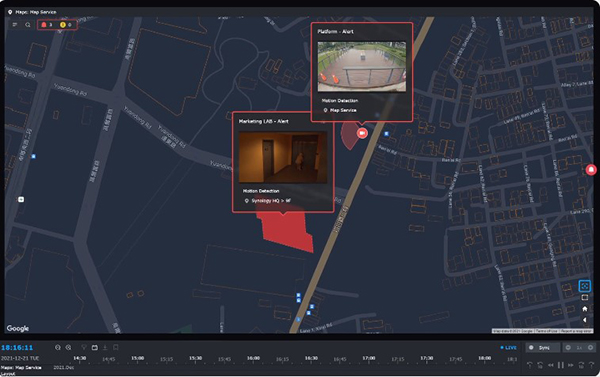Open the calendar date picker
The image size is (600, 377).
(x=95, y=348)
